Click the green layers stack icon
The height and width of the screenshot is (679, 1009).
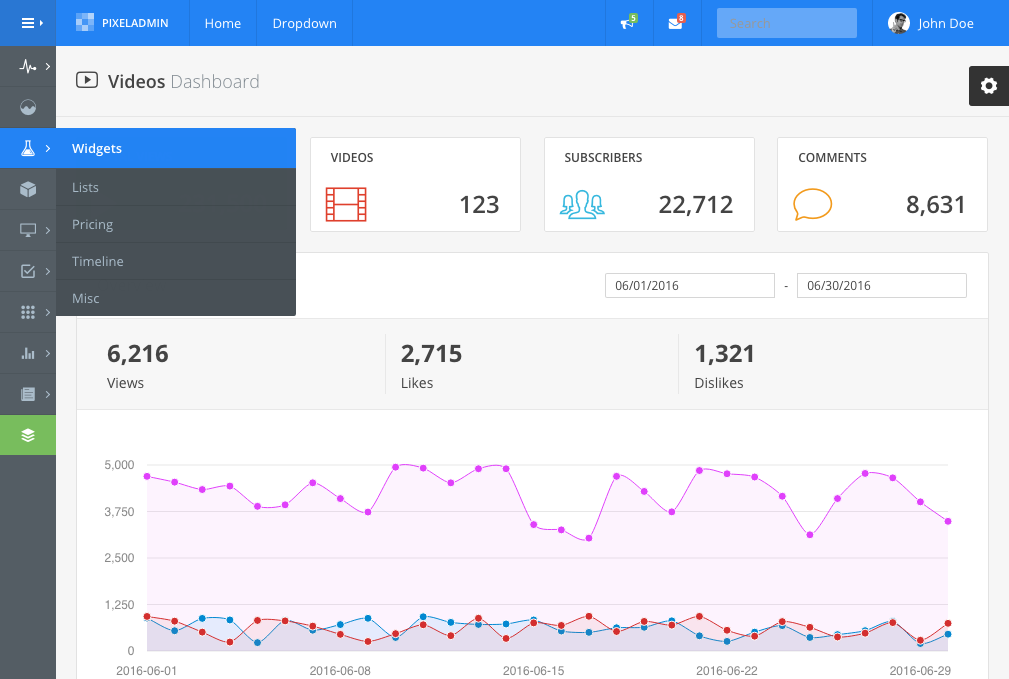[28, 435]
